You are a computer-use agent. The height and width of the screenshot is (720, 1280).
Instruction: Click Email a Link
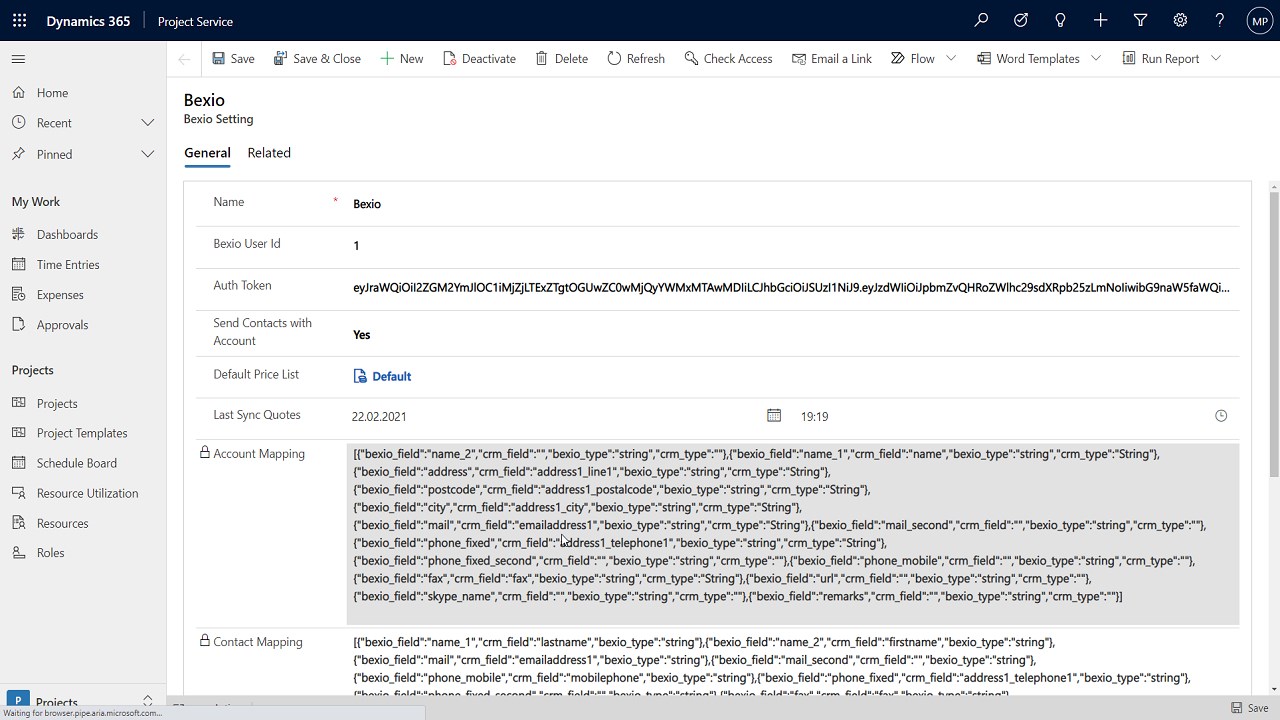pyautogui.click(x=832, y=59)
